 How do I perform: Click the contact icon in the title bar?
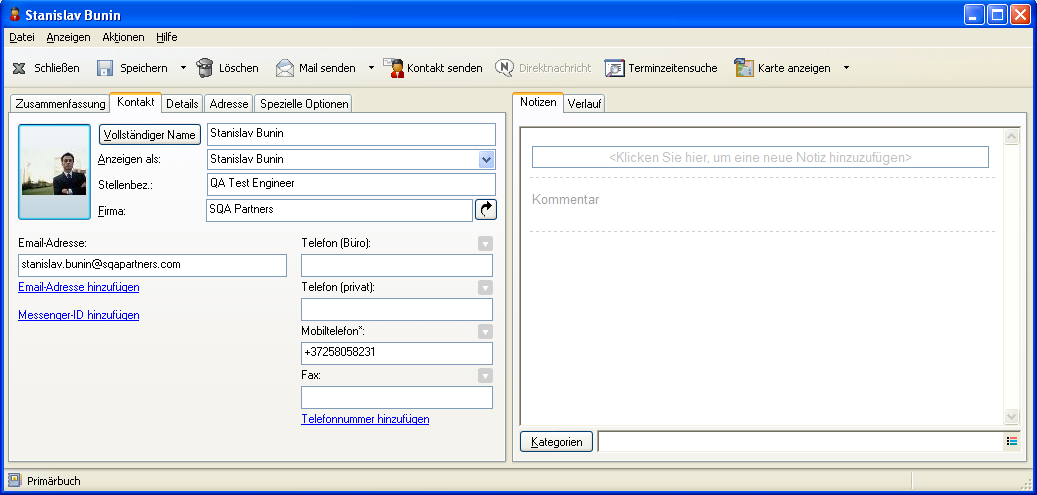point(15,15)
